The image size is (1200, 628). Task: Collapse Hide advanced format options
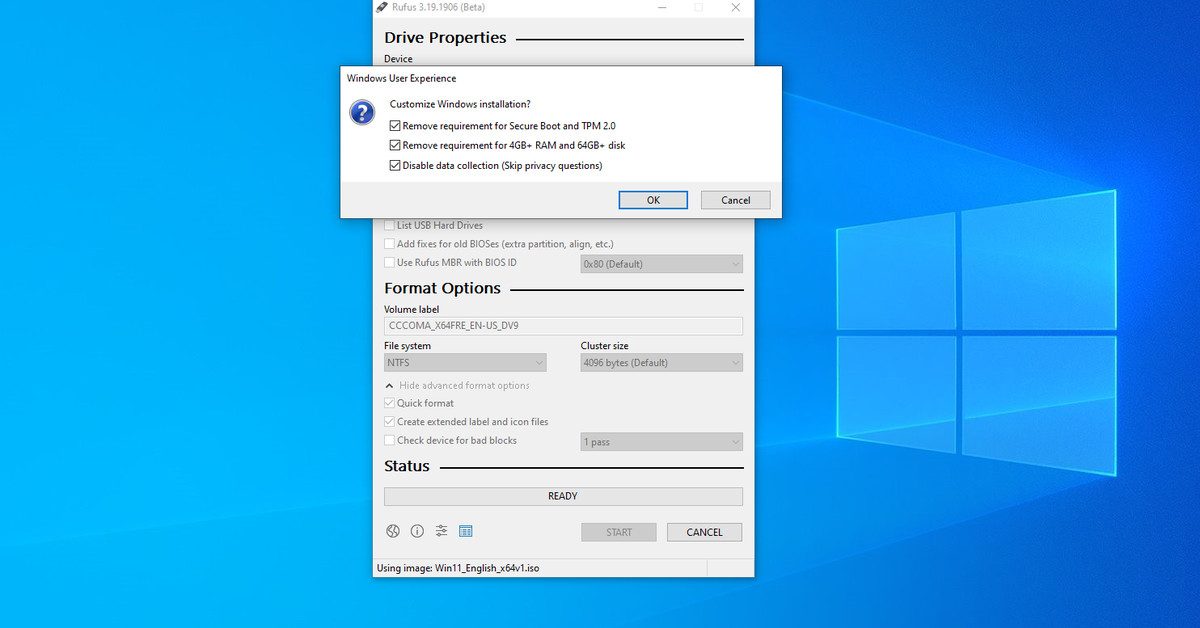pos(457,386)
